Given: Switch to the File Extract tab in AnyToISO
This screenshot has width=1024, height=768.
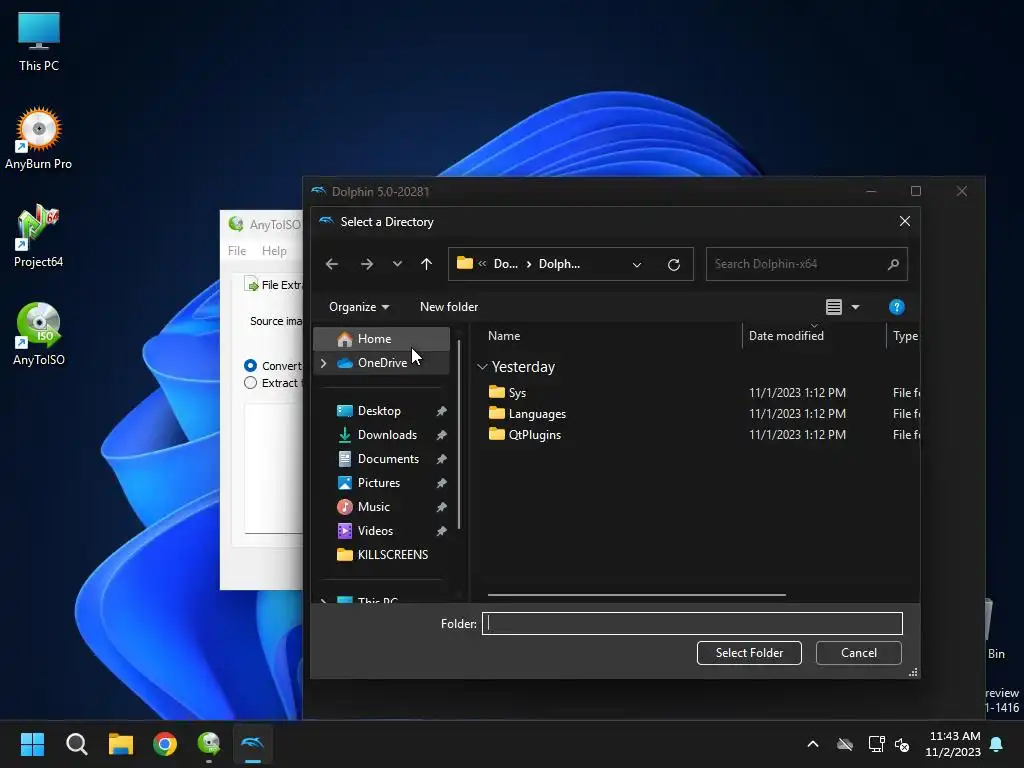Looking at the screenshot, I should 274,285.
